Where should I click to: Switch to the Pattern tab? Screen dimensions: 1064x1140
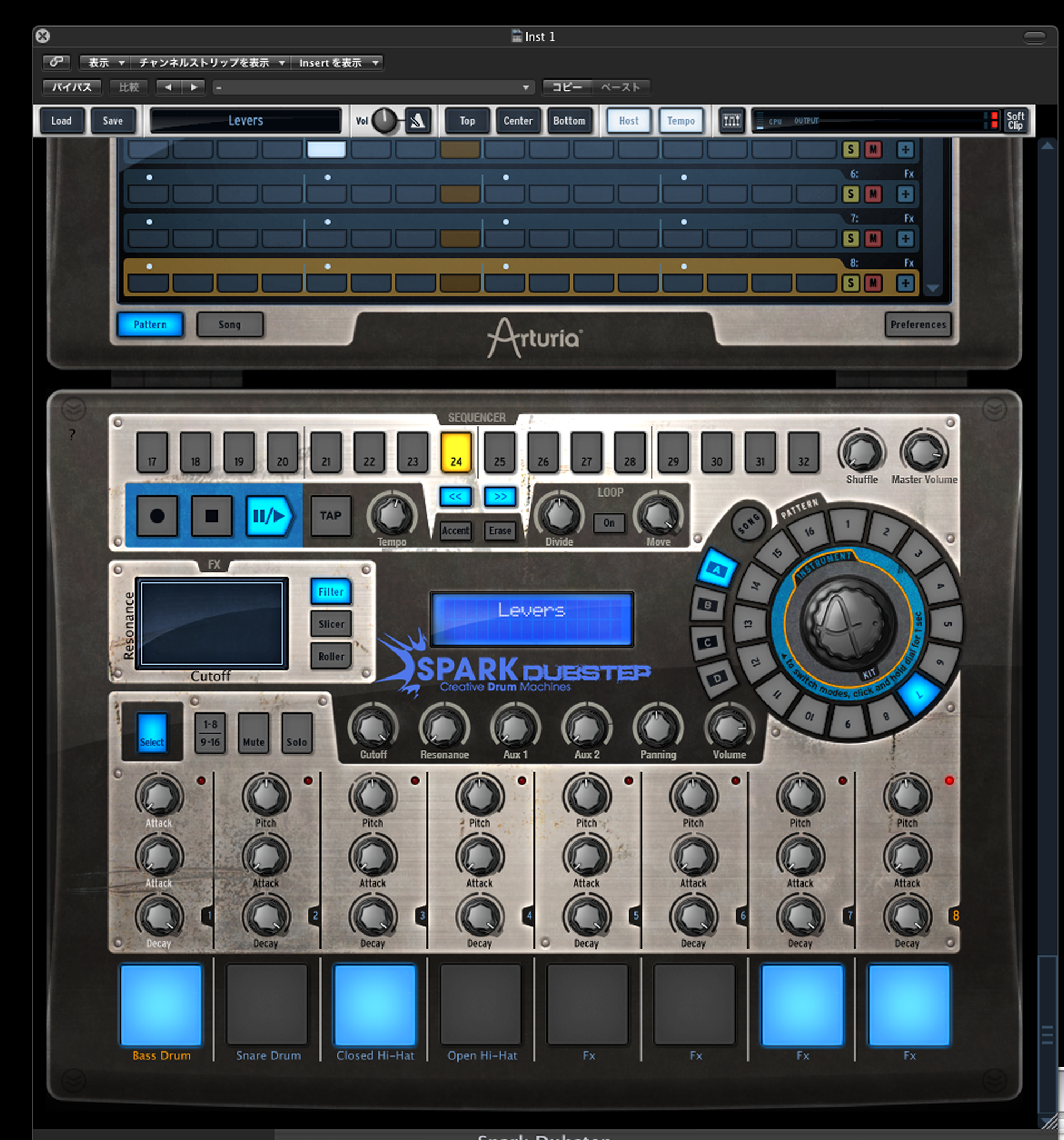pos(150,325)
